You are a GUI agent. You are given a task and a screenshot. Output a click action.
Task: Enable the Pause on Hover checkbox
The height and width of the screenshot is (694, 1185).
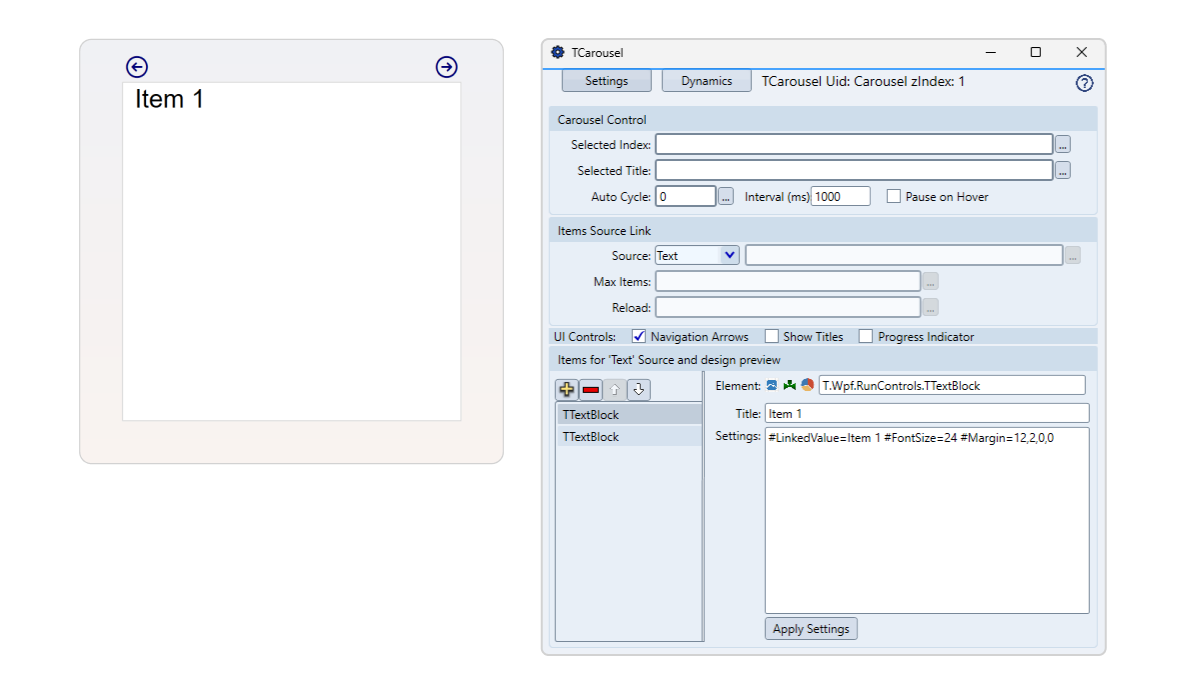pos(893,197)
